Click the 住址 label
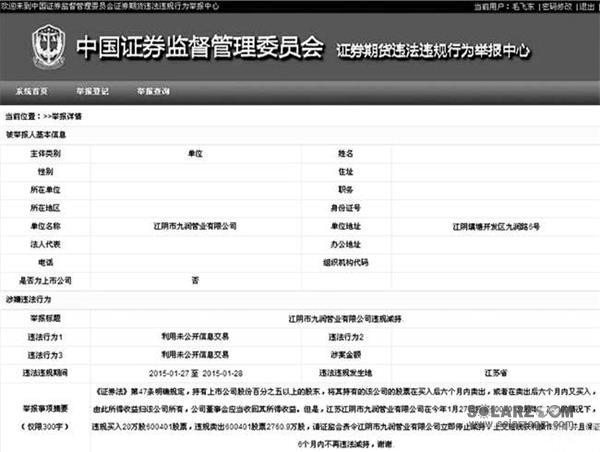 (346, 171)
